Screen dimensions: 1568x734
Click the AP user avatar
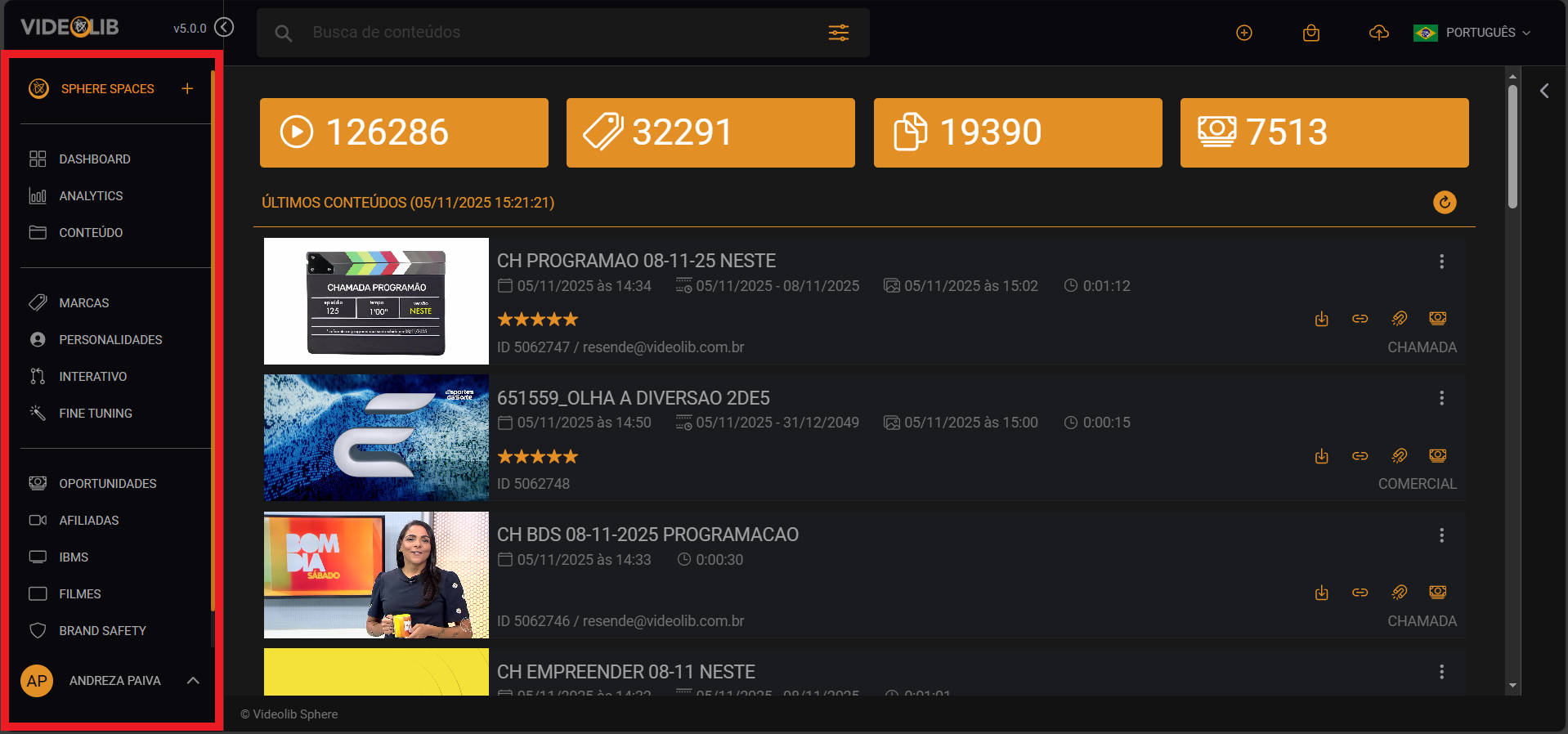tap(37, 681)
